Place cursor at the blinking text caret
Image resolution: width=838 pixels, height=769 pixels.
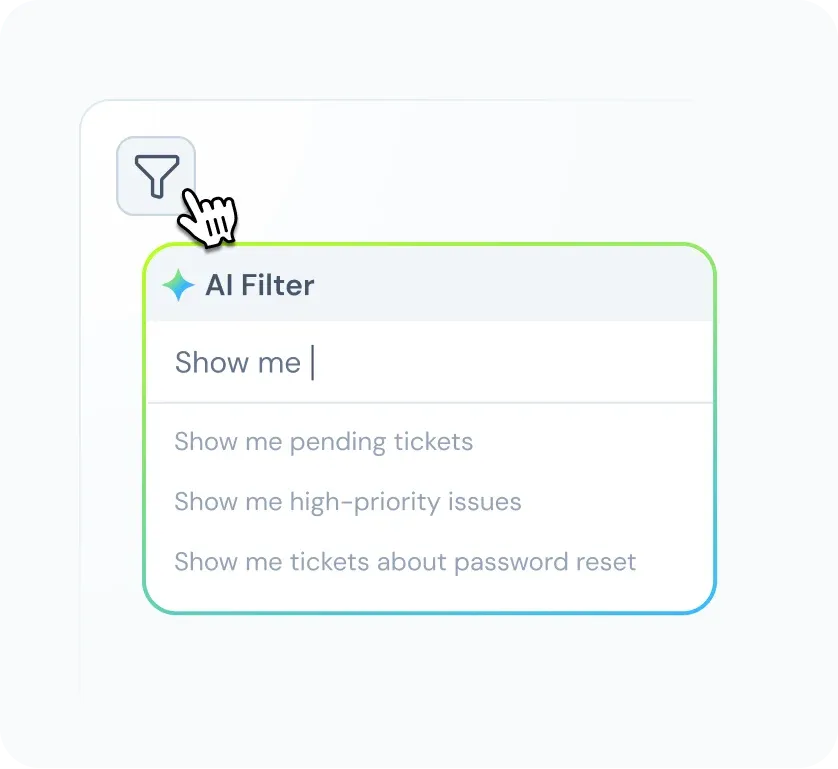point(313,363)
